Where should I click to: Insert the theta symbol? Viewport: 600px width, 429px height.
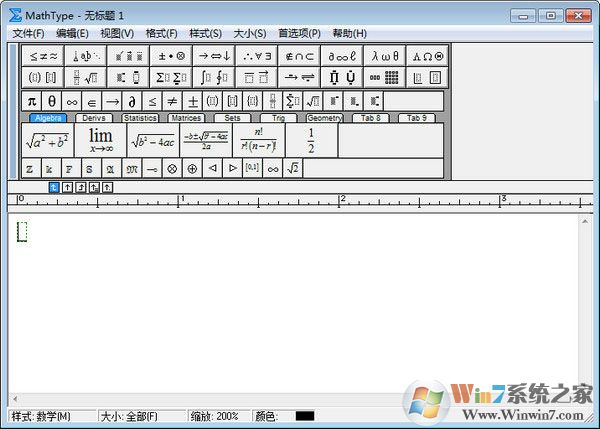coord(52,101)
